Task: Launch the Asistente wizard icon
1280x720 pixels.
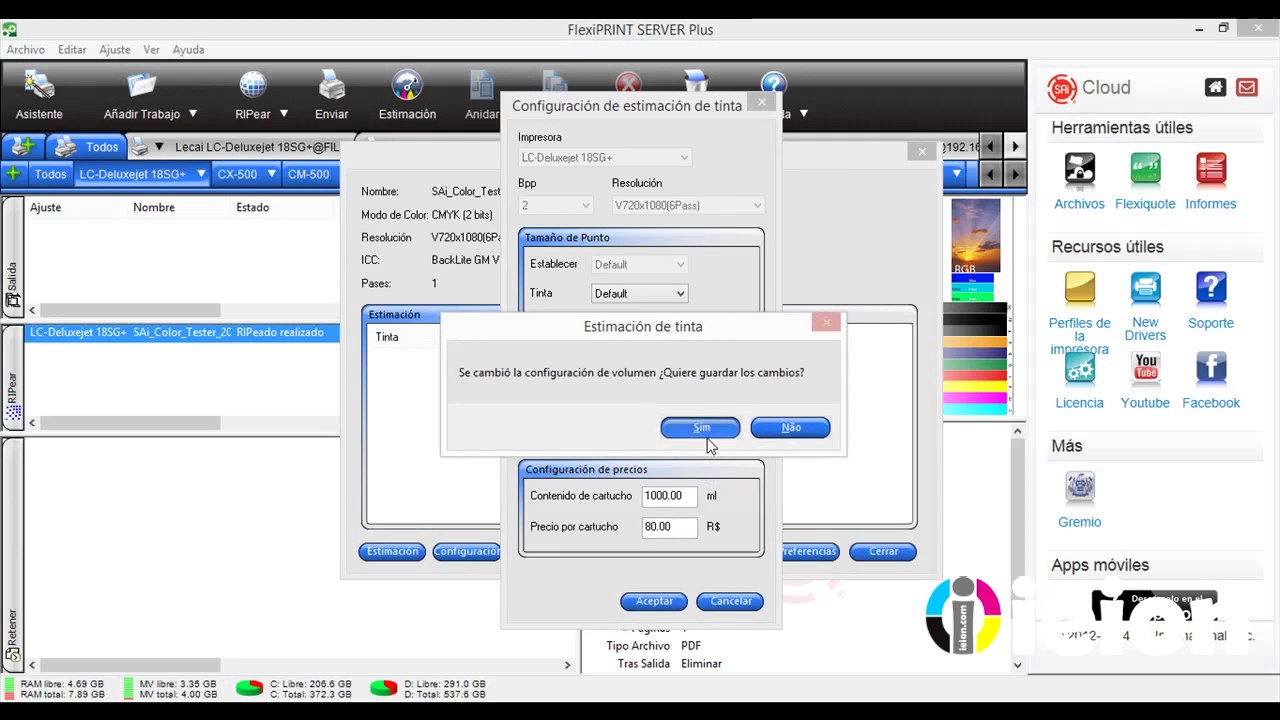Action: [39, 85]
